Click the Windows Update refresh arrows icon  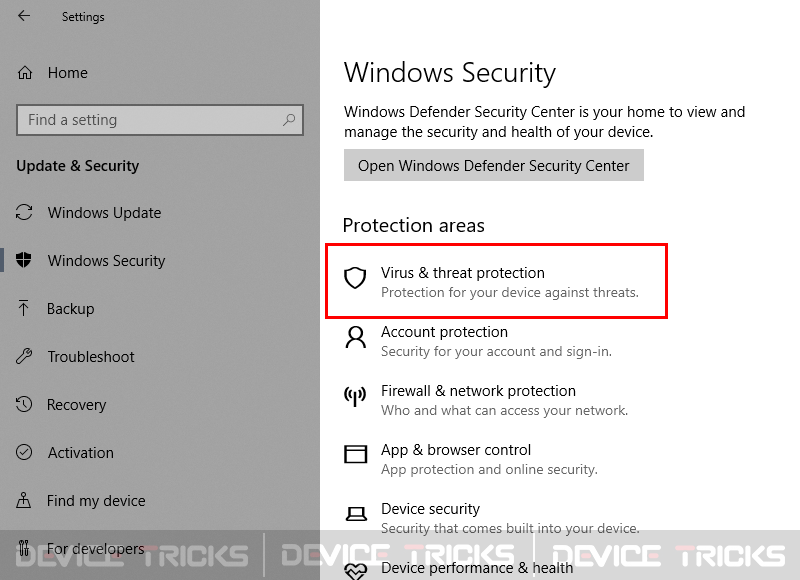[x=24, y=212]
